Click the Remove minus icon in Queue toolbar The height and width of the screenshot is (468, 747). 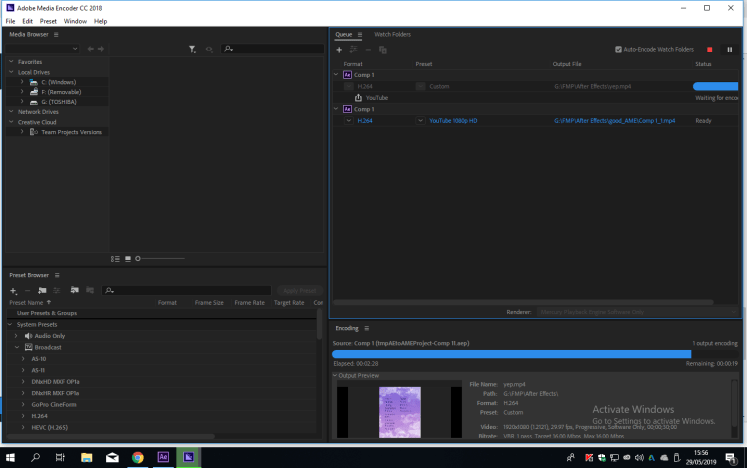(x=368, y=50)
